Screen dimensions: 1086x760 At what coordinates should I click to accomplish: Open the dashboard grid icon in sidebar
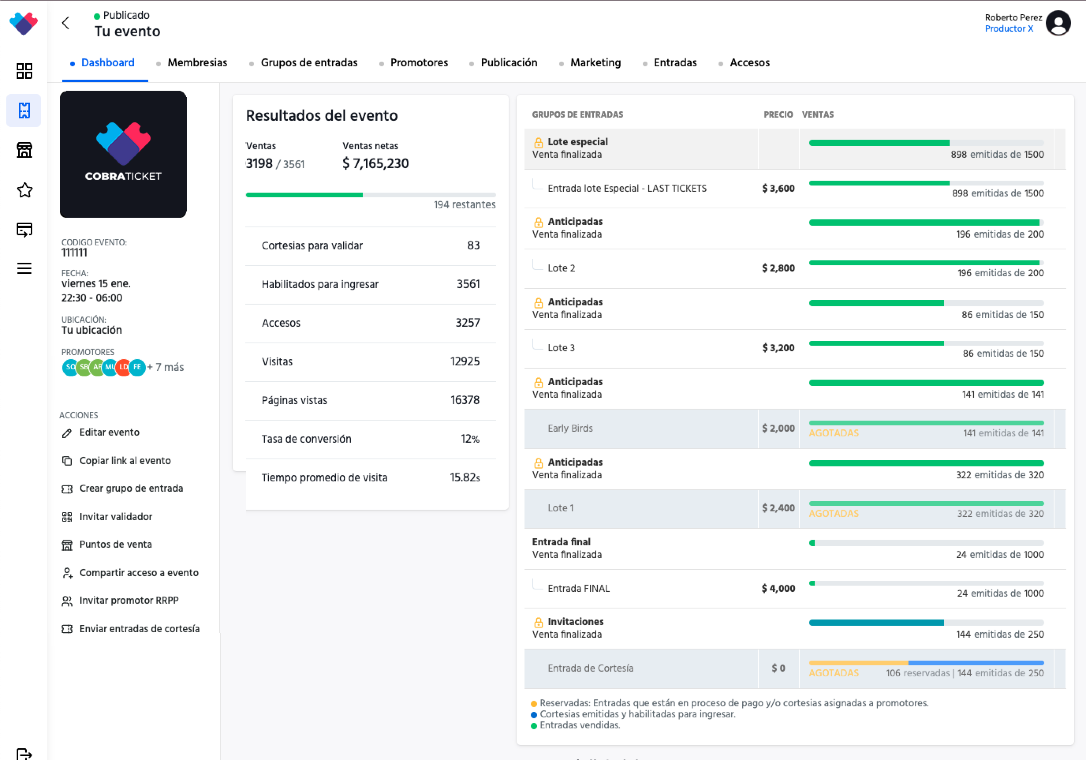24,71
